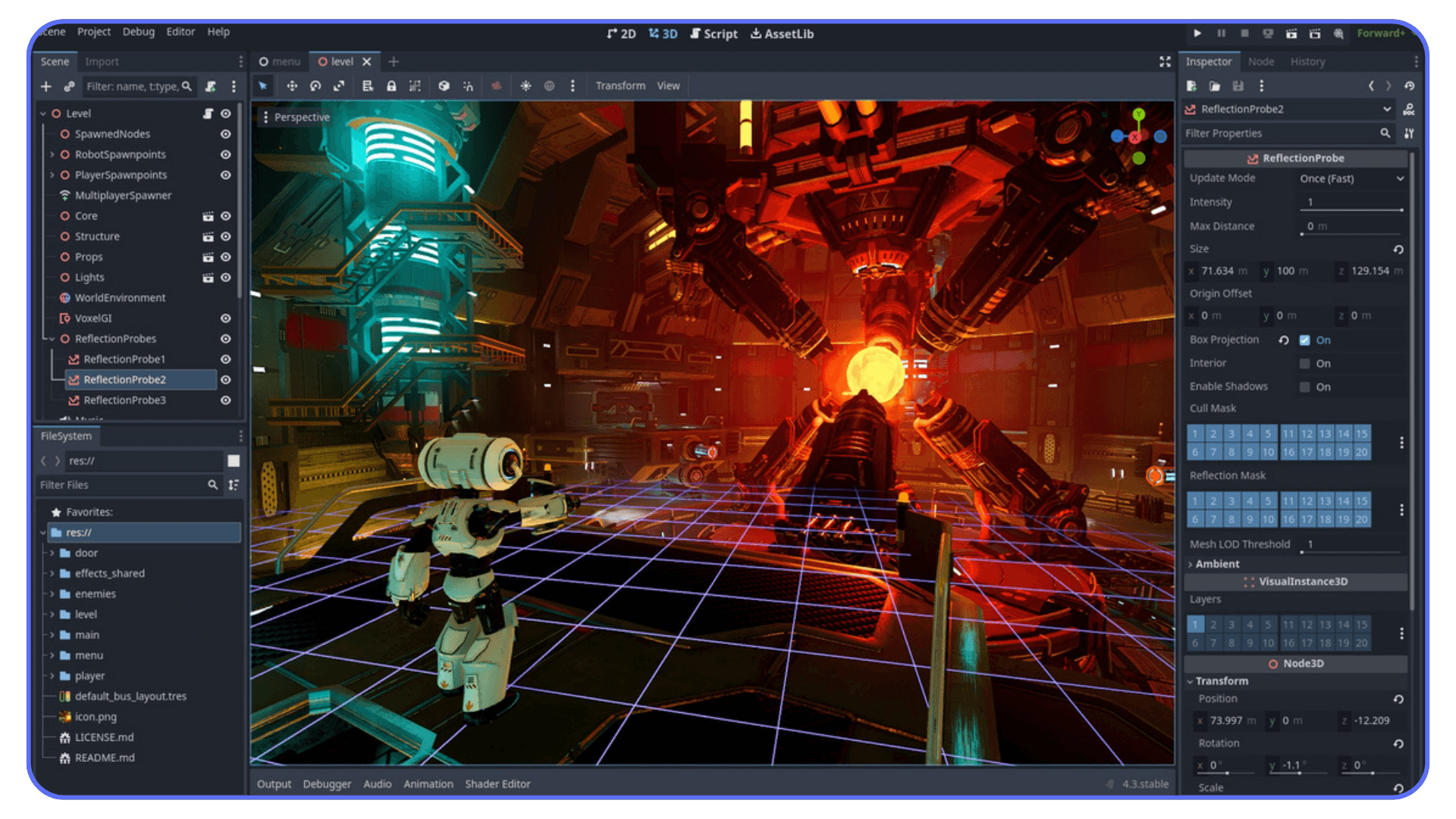Screen dimensions: 1456x819
Task: Open the Project menu
Action: click(x=93, y=32)
